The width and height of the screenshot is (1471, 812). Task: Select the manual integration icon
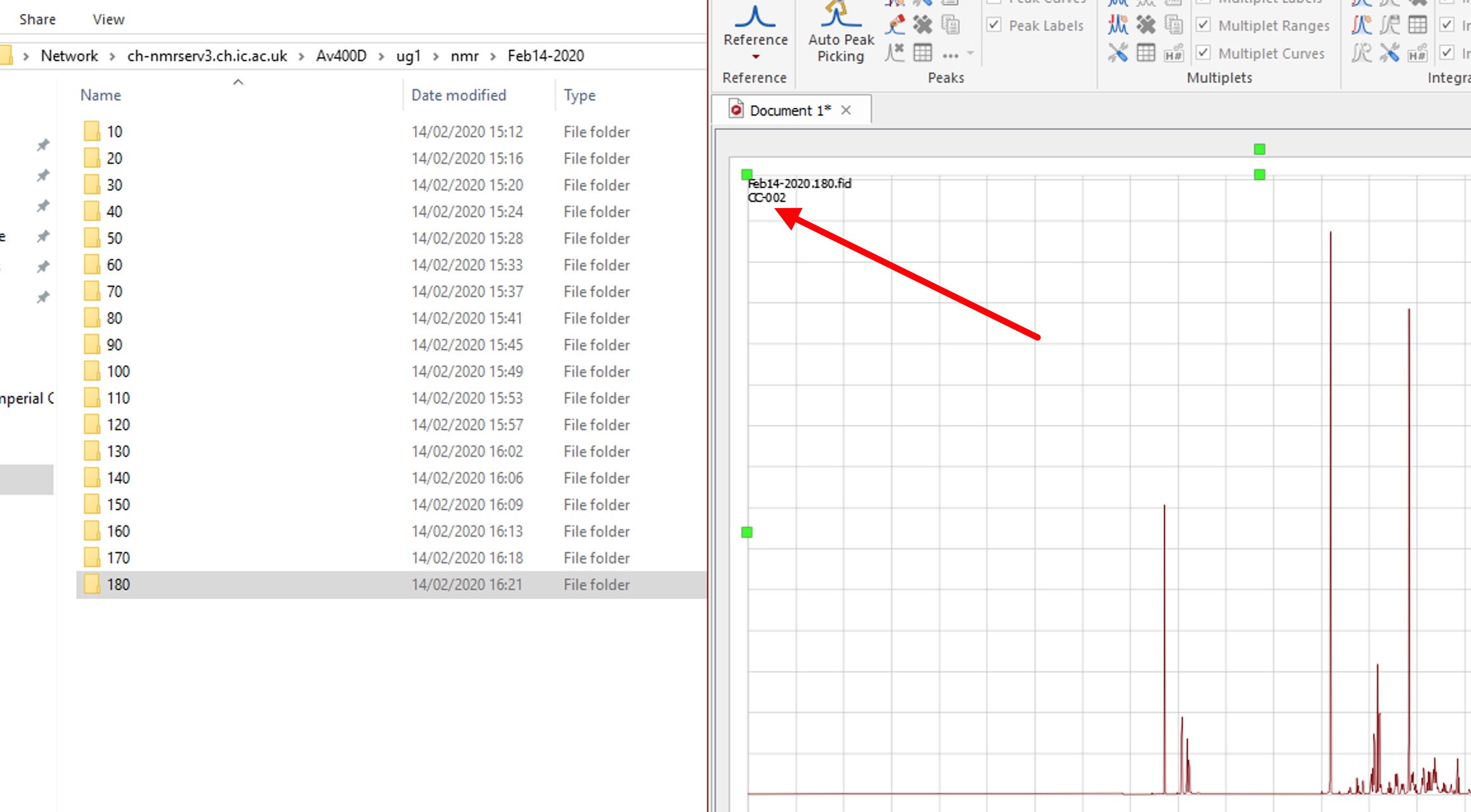point(1361,25)
